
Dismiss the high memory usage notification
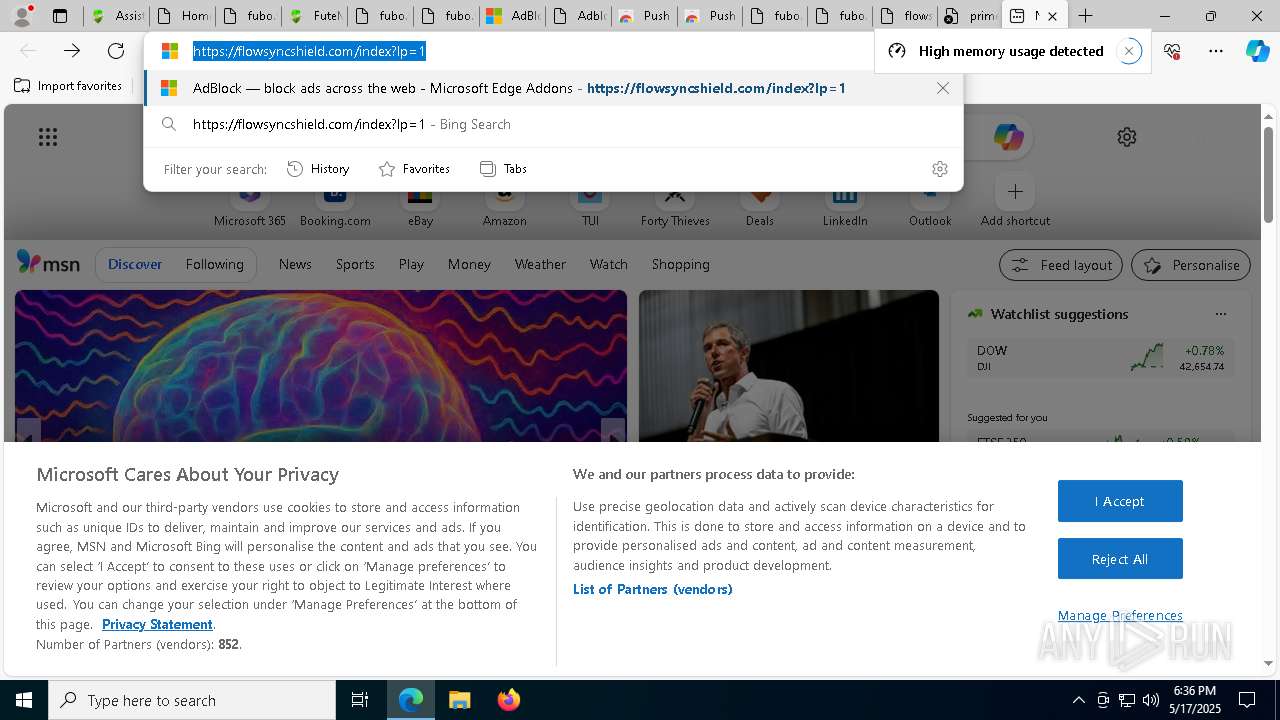(x=1129, y=51)
